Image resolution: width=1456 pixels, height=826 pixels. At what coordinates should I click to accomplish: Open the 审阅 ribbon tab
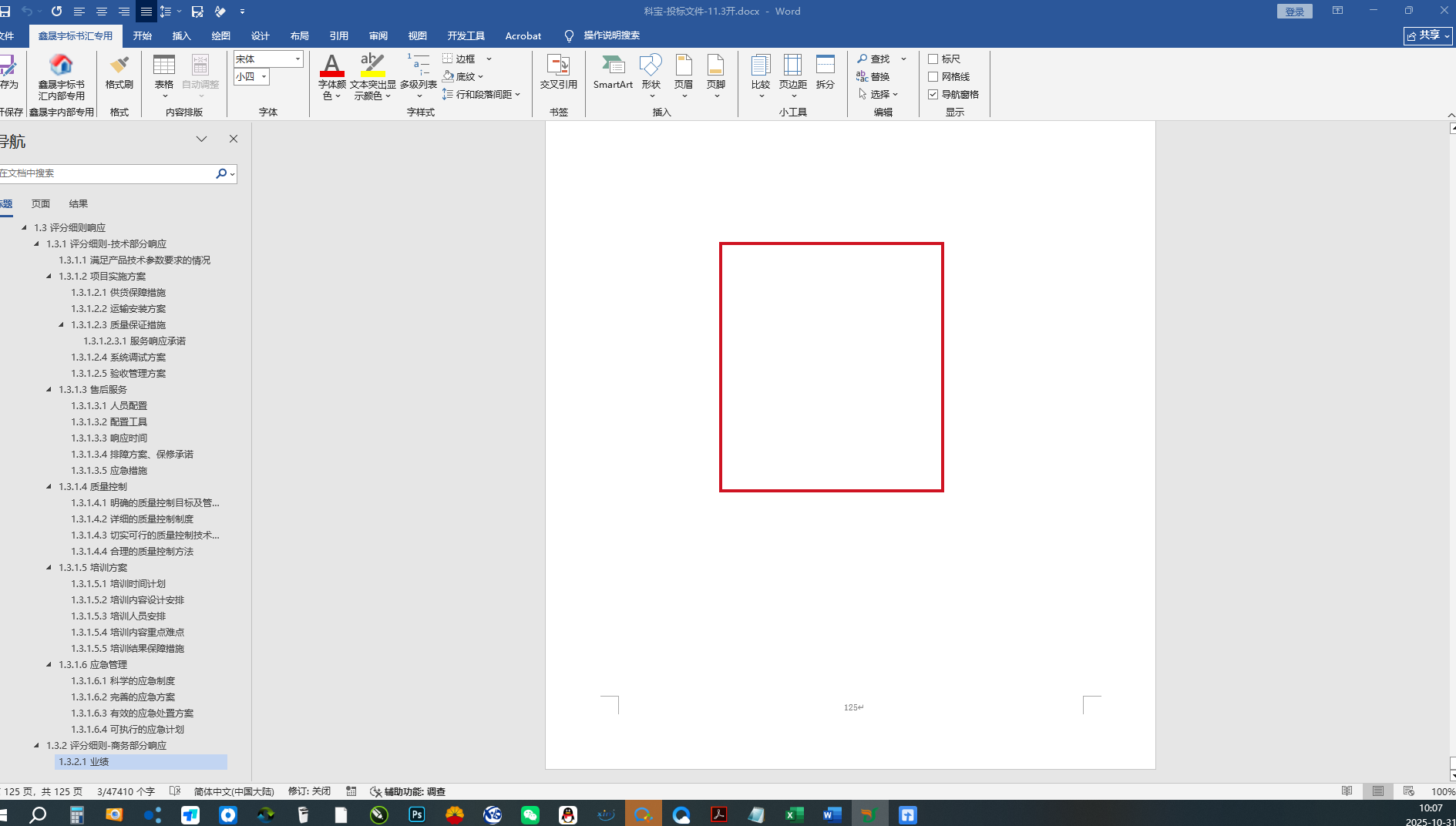pyautogui.click(x=378, y=35)
